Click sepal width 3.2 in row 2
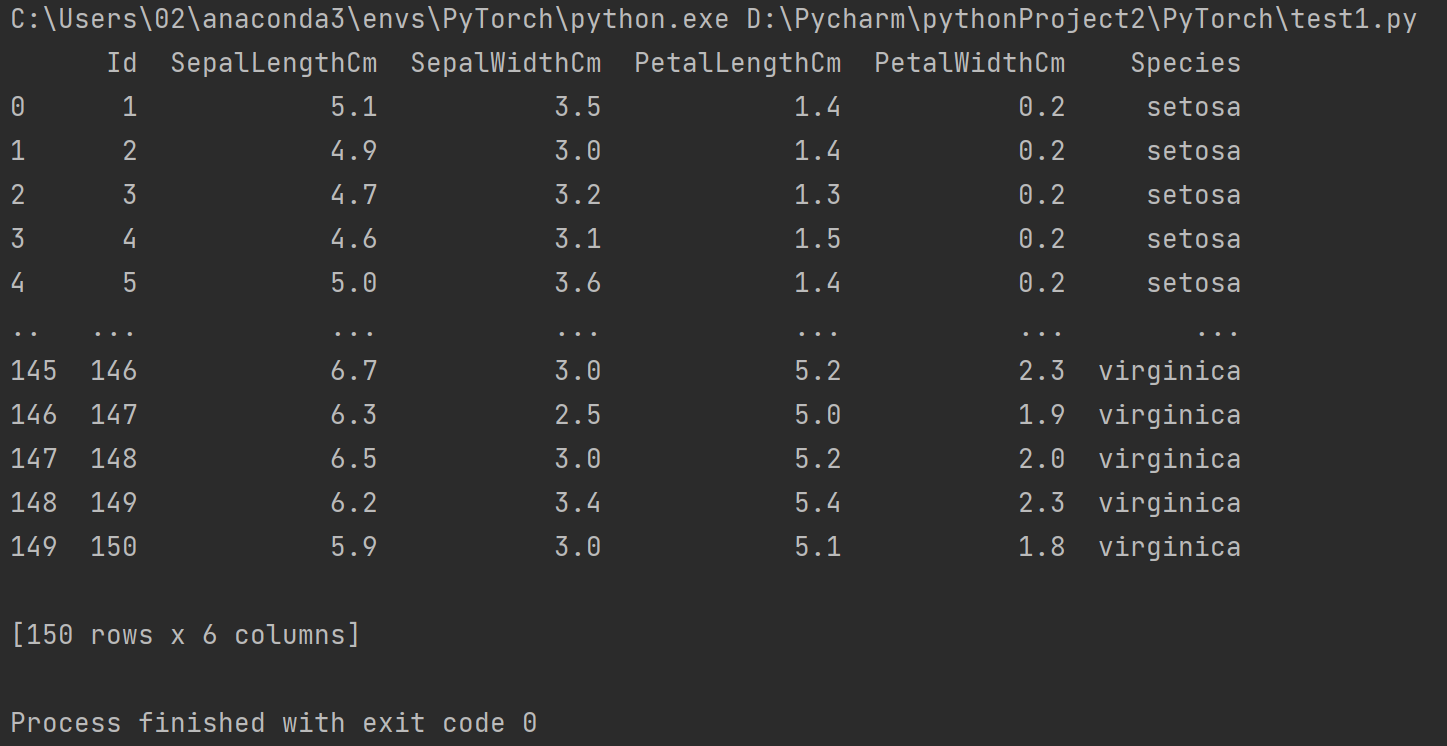 [x=578, y=195]
